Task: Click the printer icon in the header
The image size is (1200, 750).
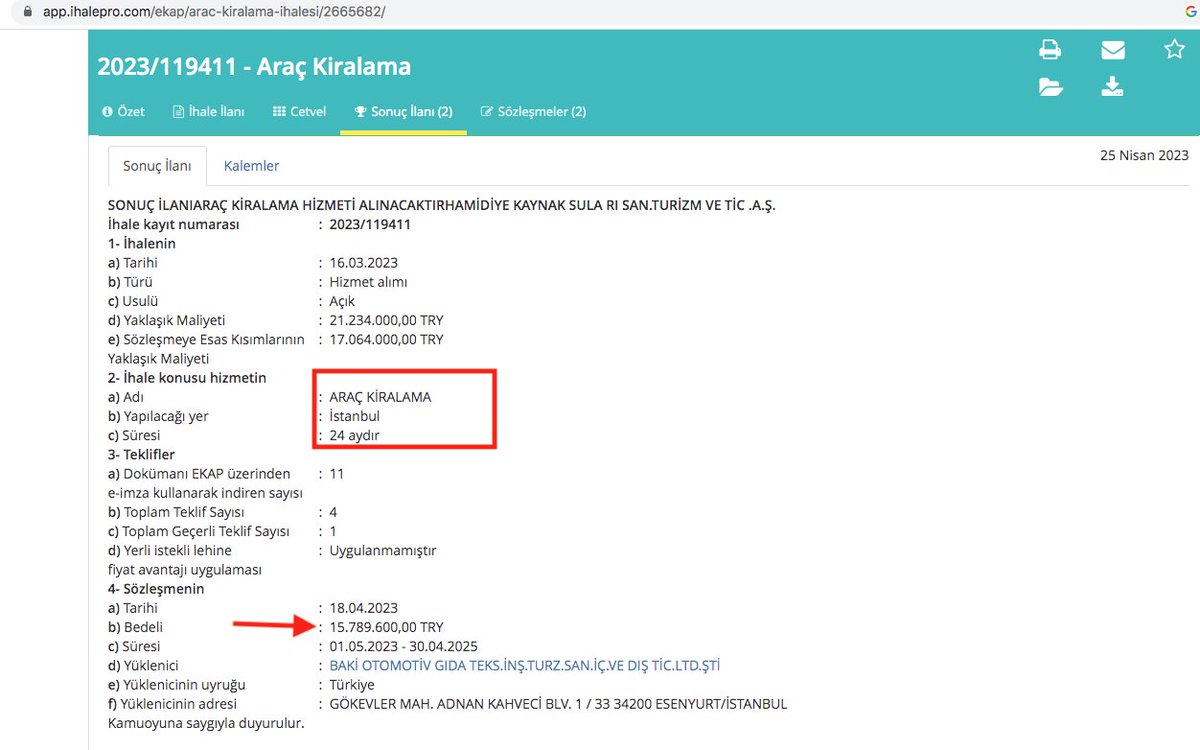Action: (1050, 49)
